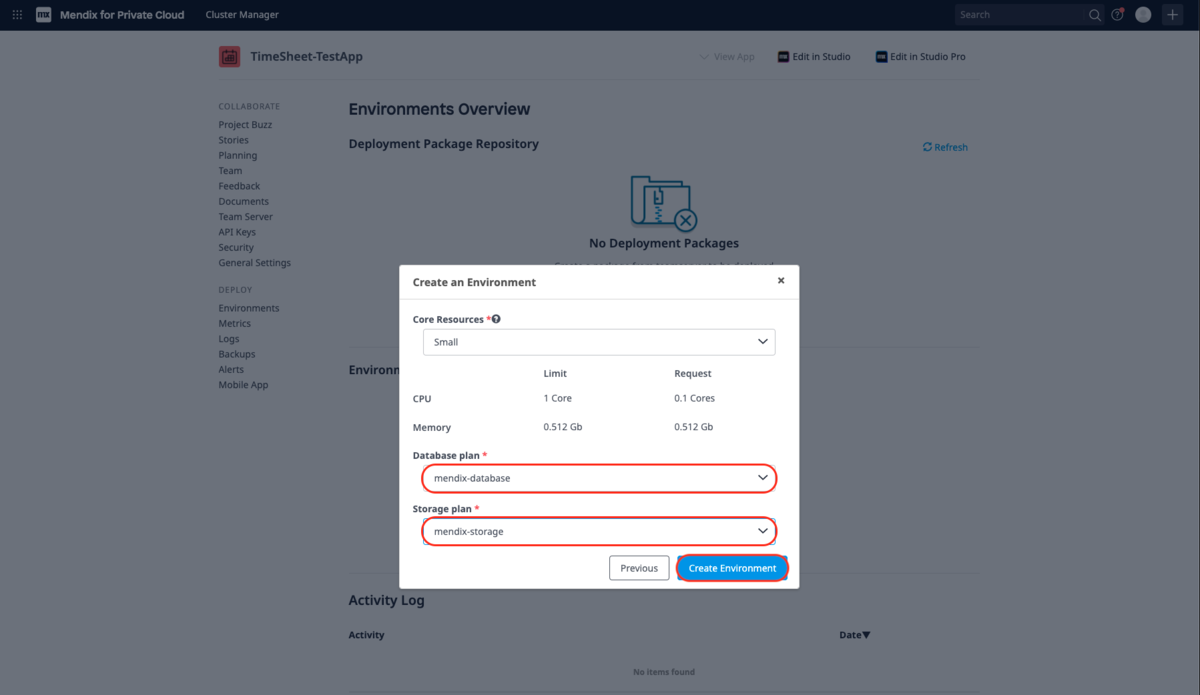Open the help question mark icon
Viewport: 1200px width, 695px height.
pyautogui.click(x=1118, y=15)
